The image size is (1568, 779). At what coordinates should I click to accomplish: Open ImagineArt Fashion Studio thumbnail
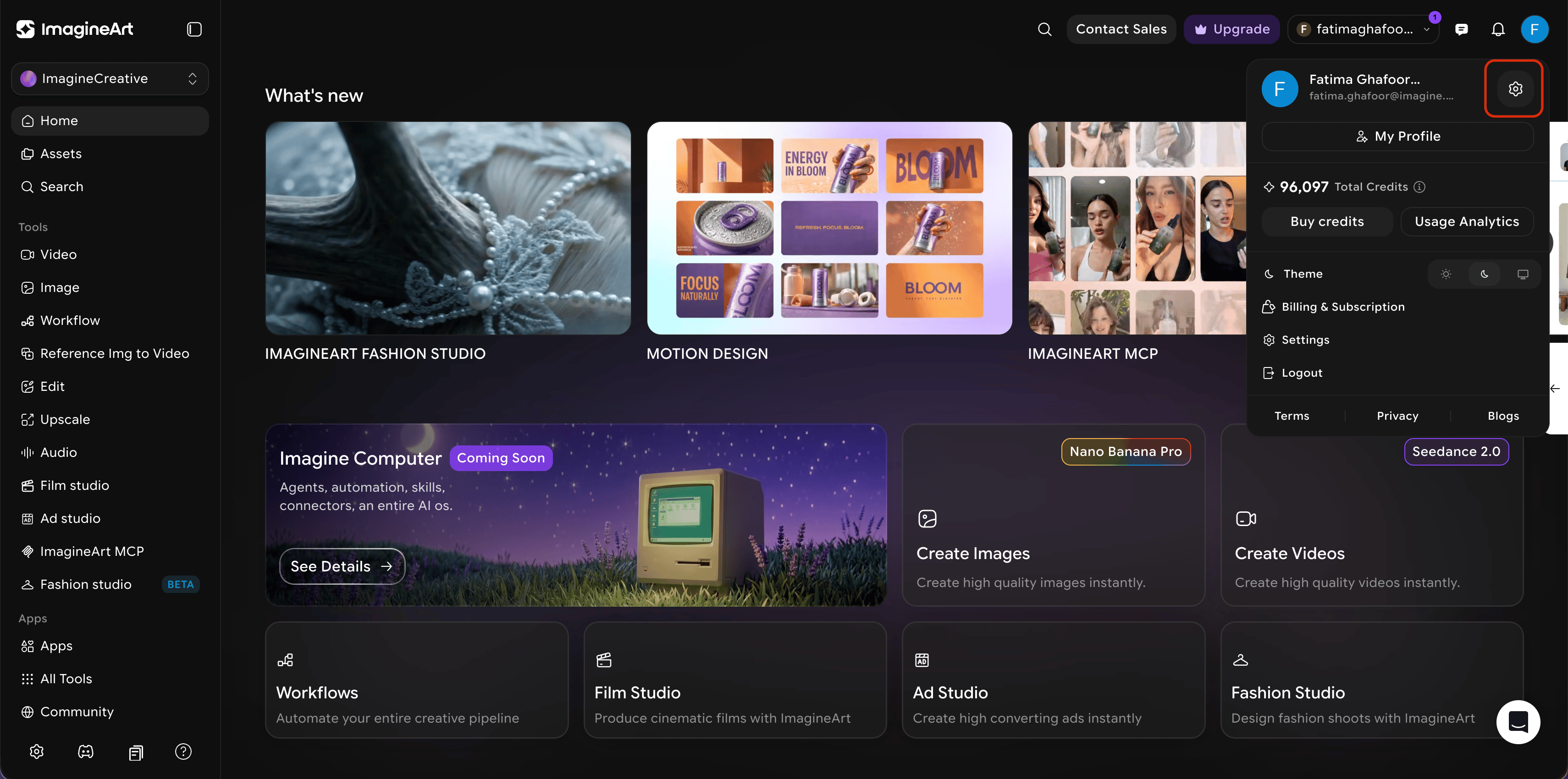(448, 228)
